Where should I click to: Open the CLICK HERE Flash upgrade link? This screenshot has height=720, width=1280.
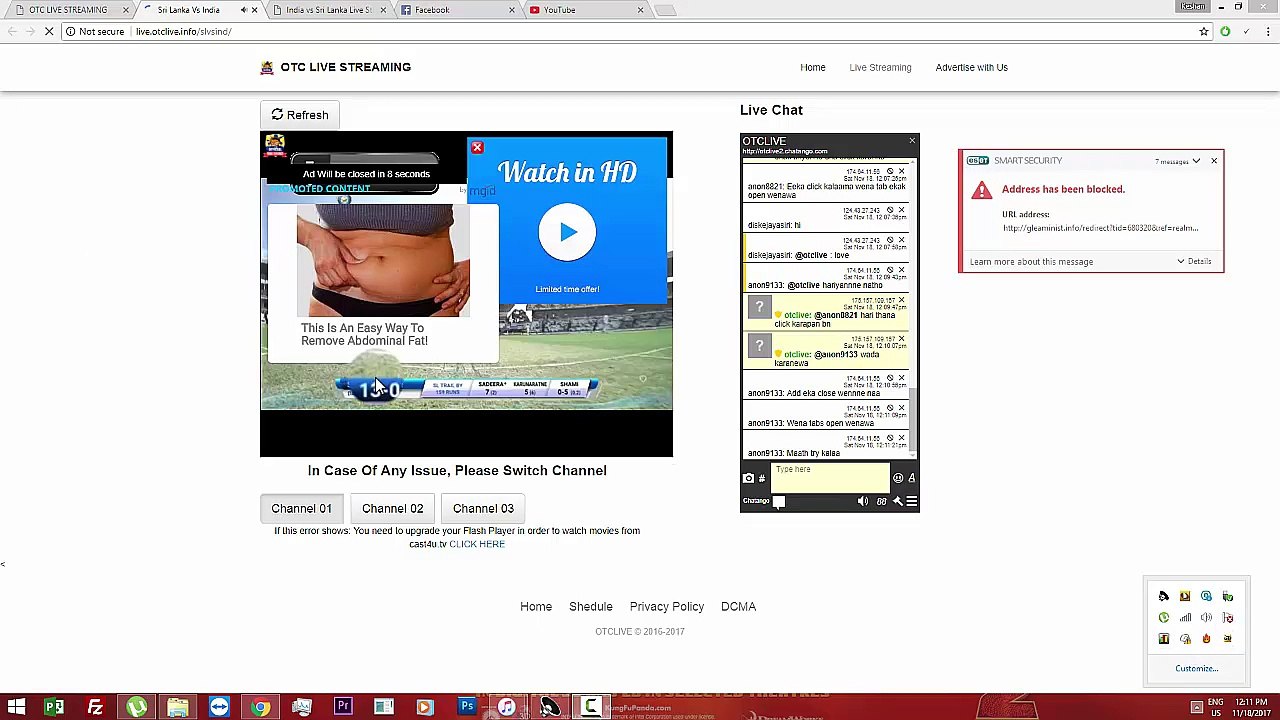click(x=477, y=544)
